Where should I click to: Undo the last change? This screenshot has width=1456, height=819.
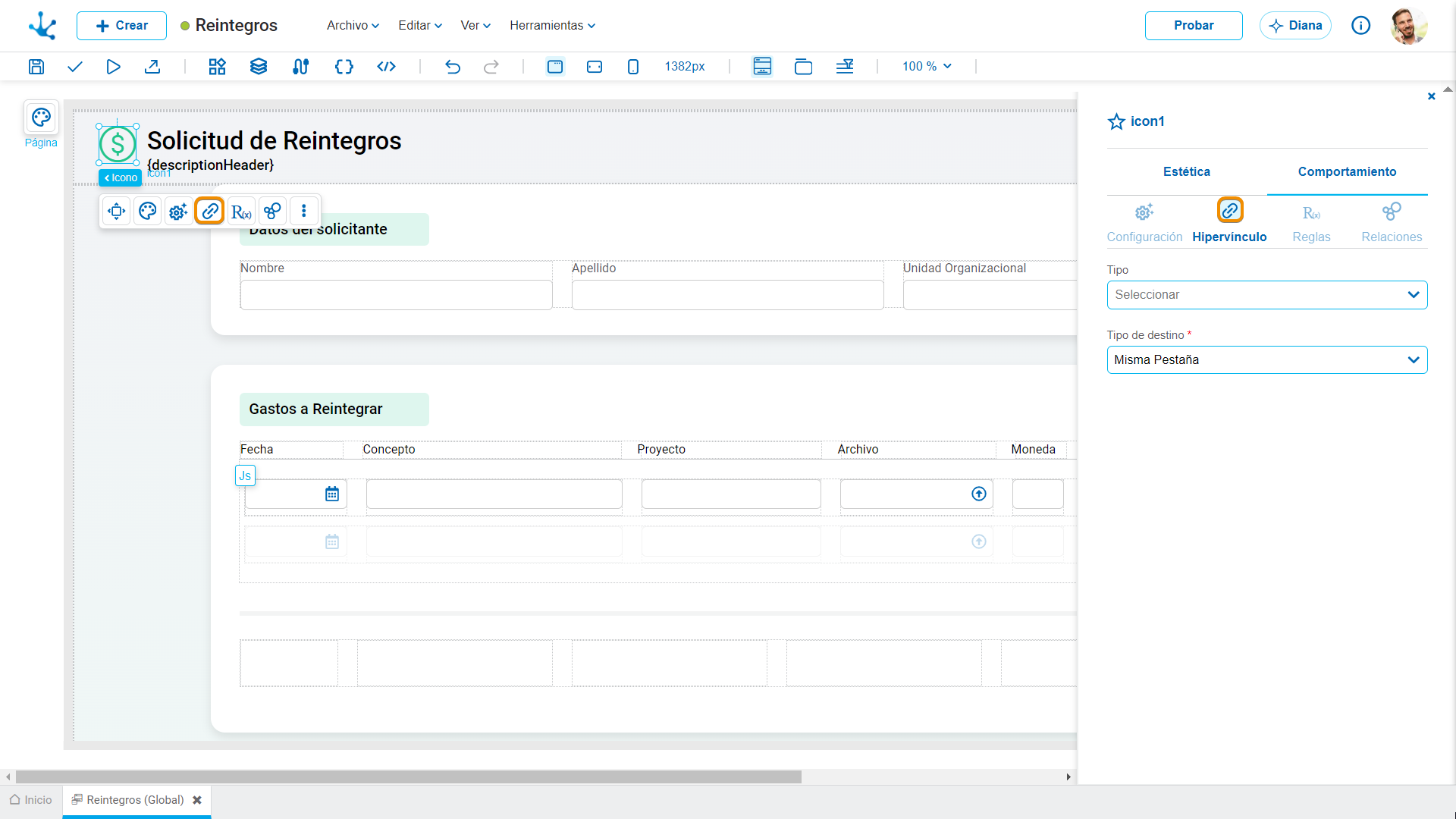(x=453, y=67)
